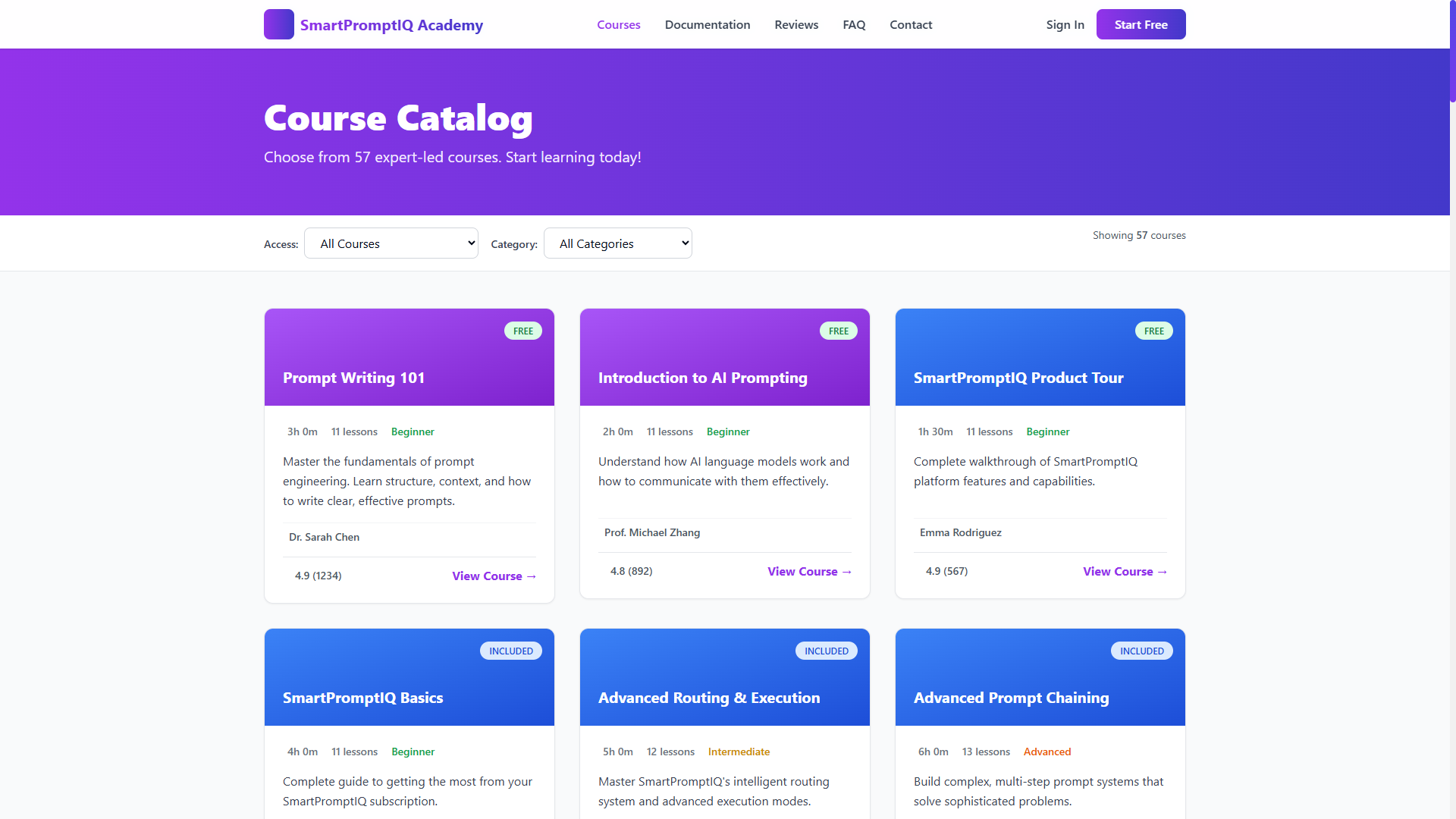Navigate to the FAQ page

tap(854, 24)
